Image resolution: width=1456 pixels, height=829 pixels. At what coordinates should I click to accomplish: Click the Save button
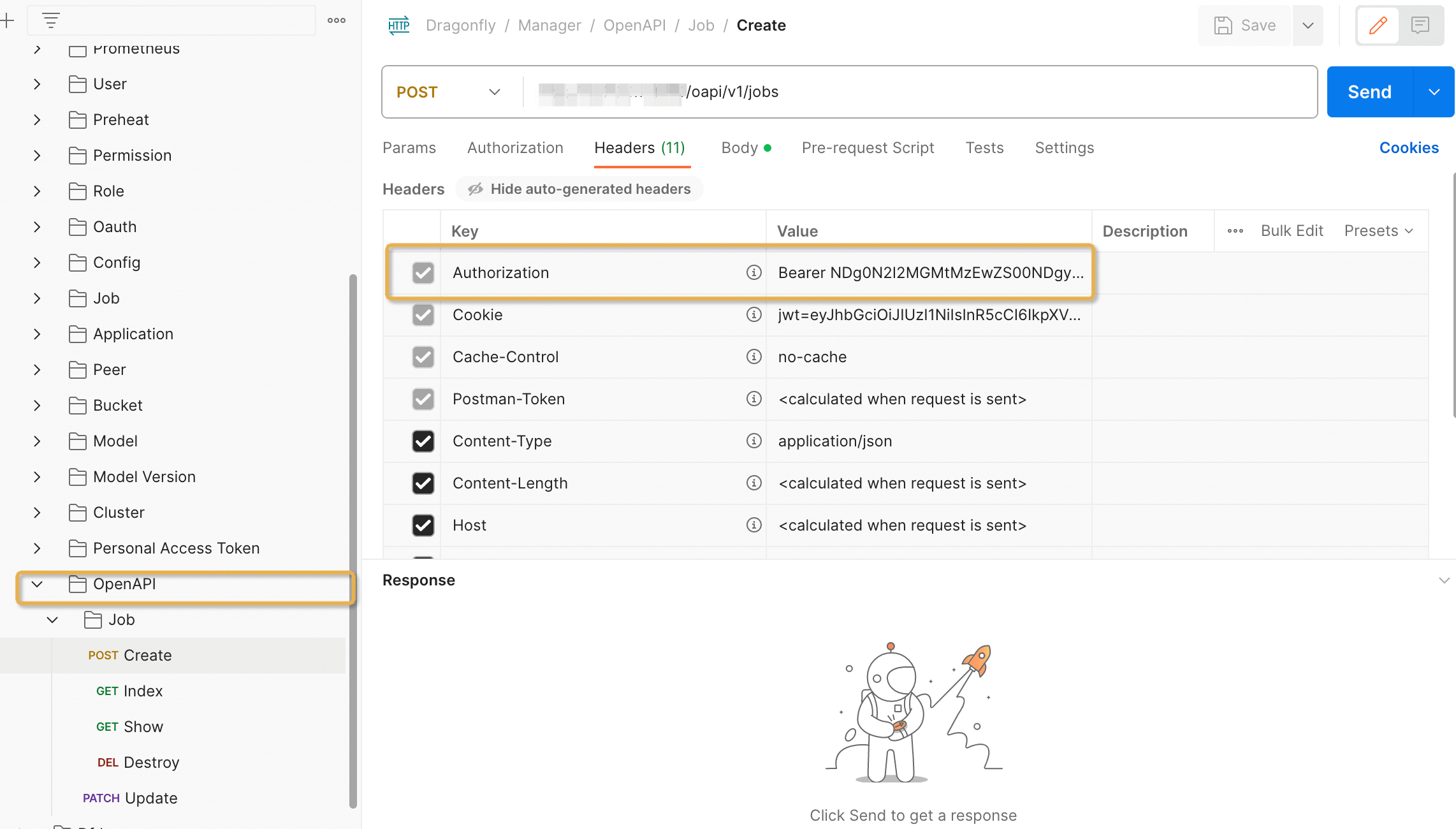coord(1245,26)
